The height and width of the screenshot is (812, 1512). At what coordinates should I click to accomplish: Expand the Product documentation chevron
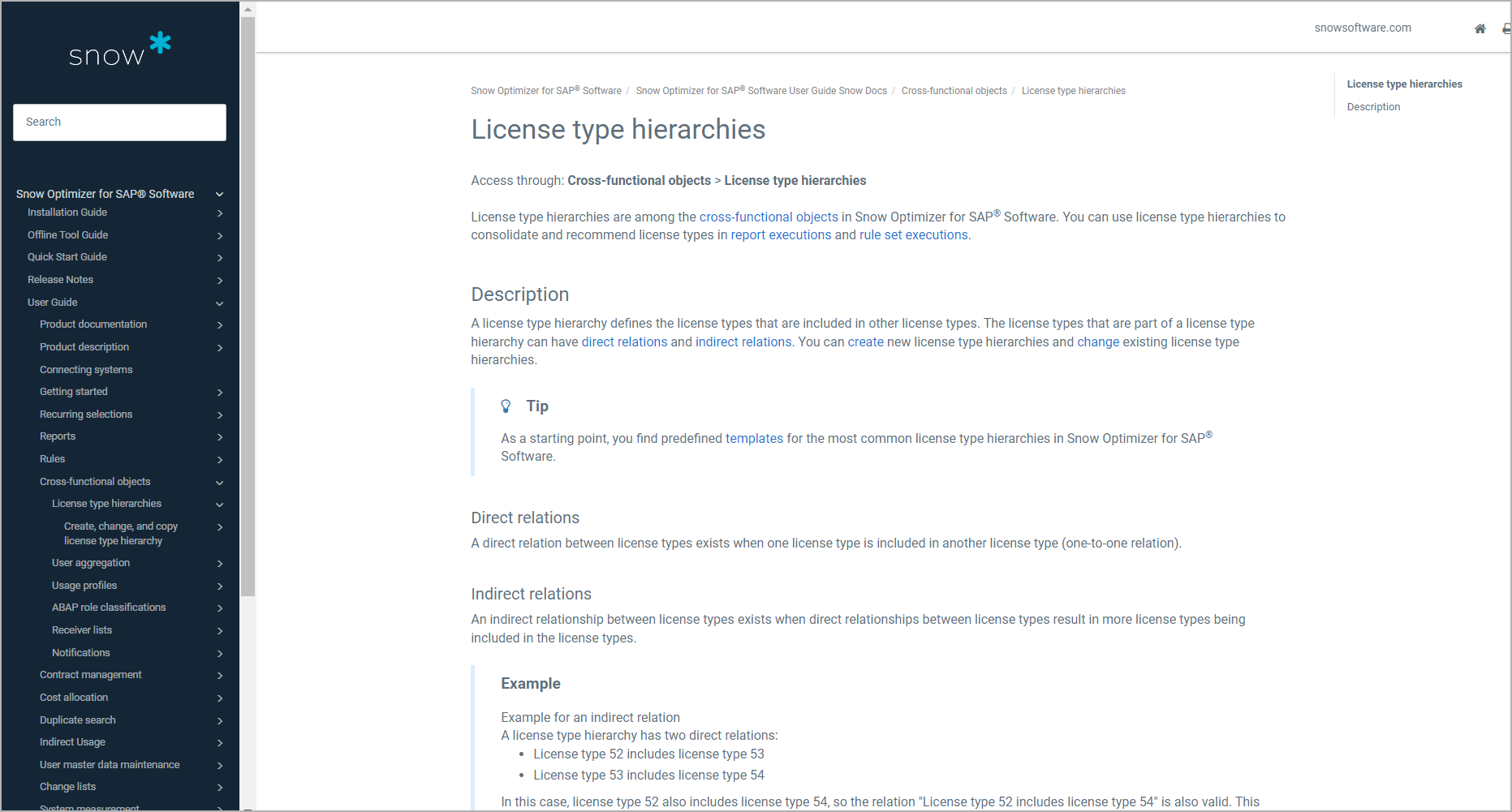click(220, 325)
